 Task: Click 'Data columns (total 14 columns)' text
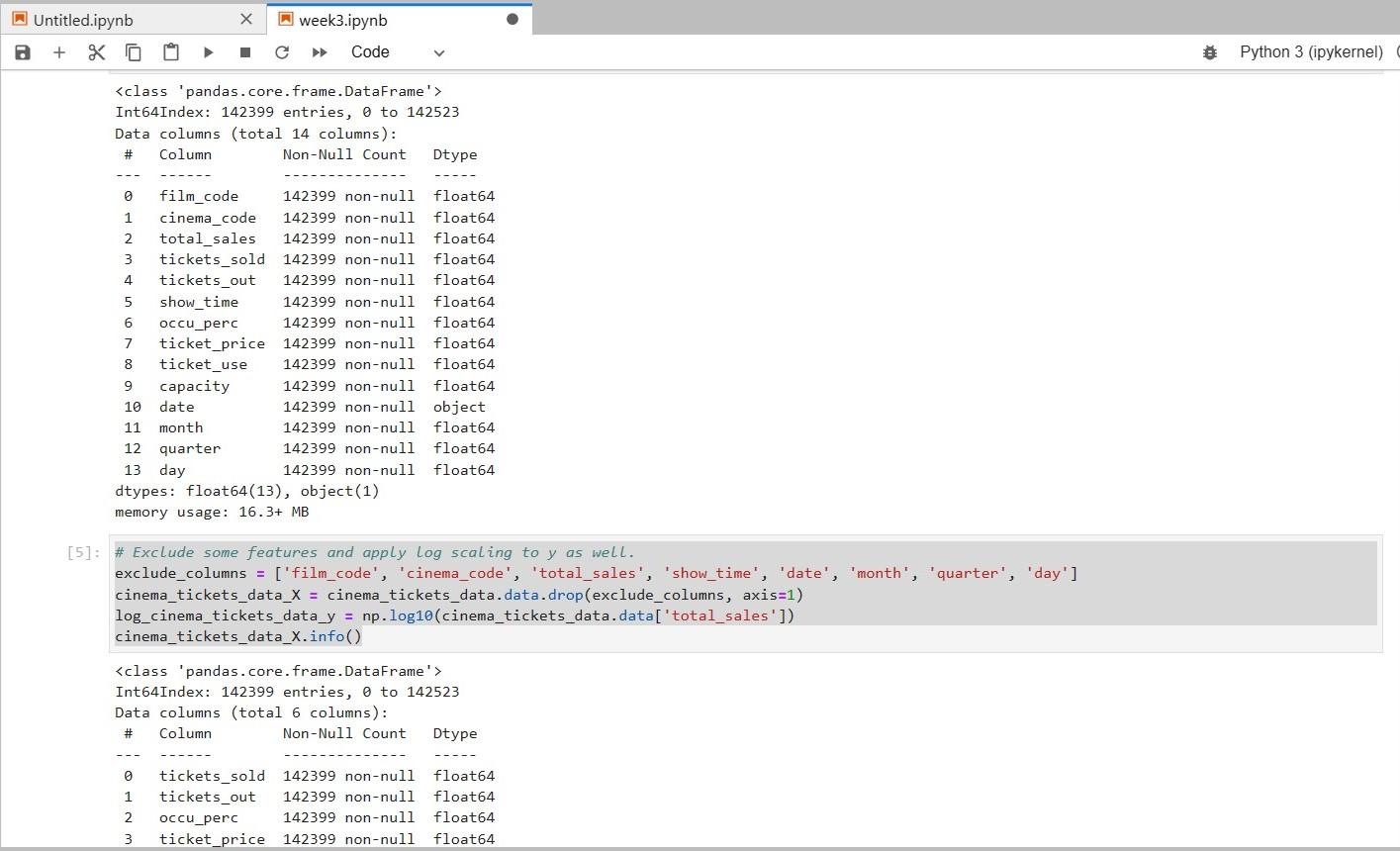pyautogui.click(x=255, y=134)
